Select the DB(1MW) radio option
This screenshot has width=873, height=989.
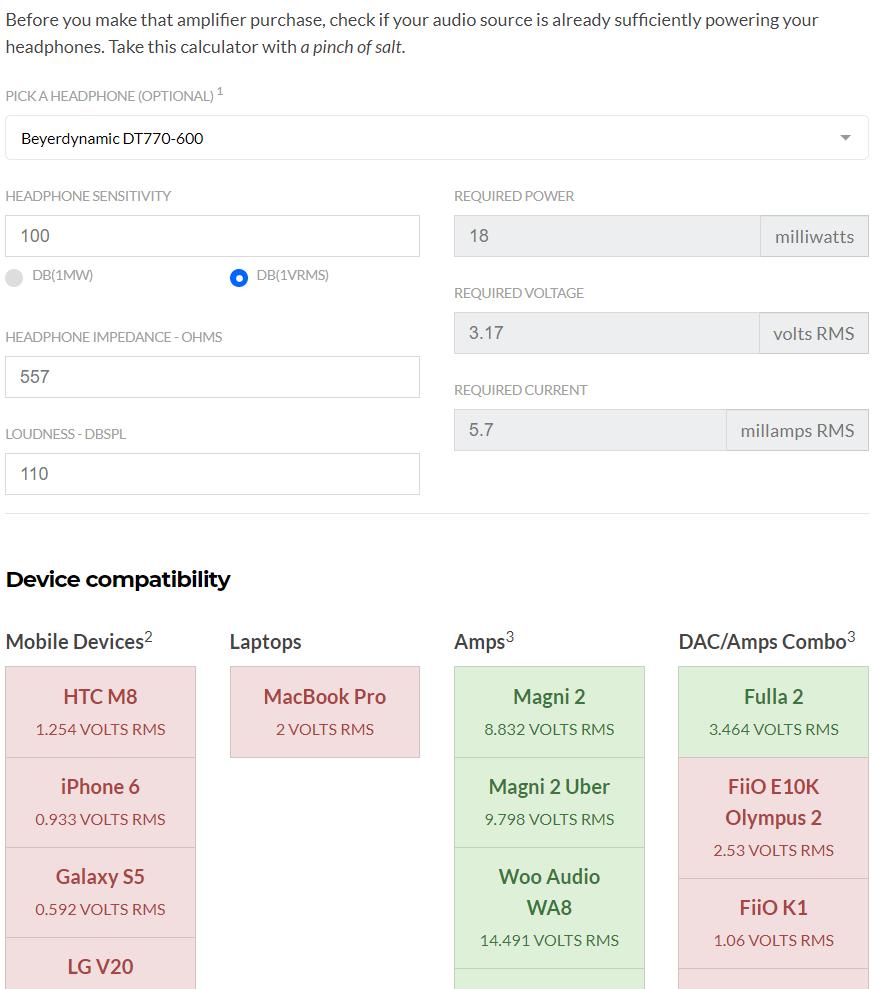[x=14, y=277]
